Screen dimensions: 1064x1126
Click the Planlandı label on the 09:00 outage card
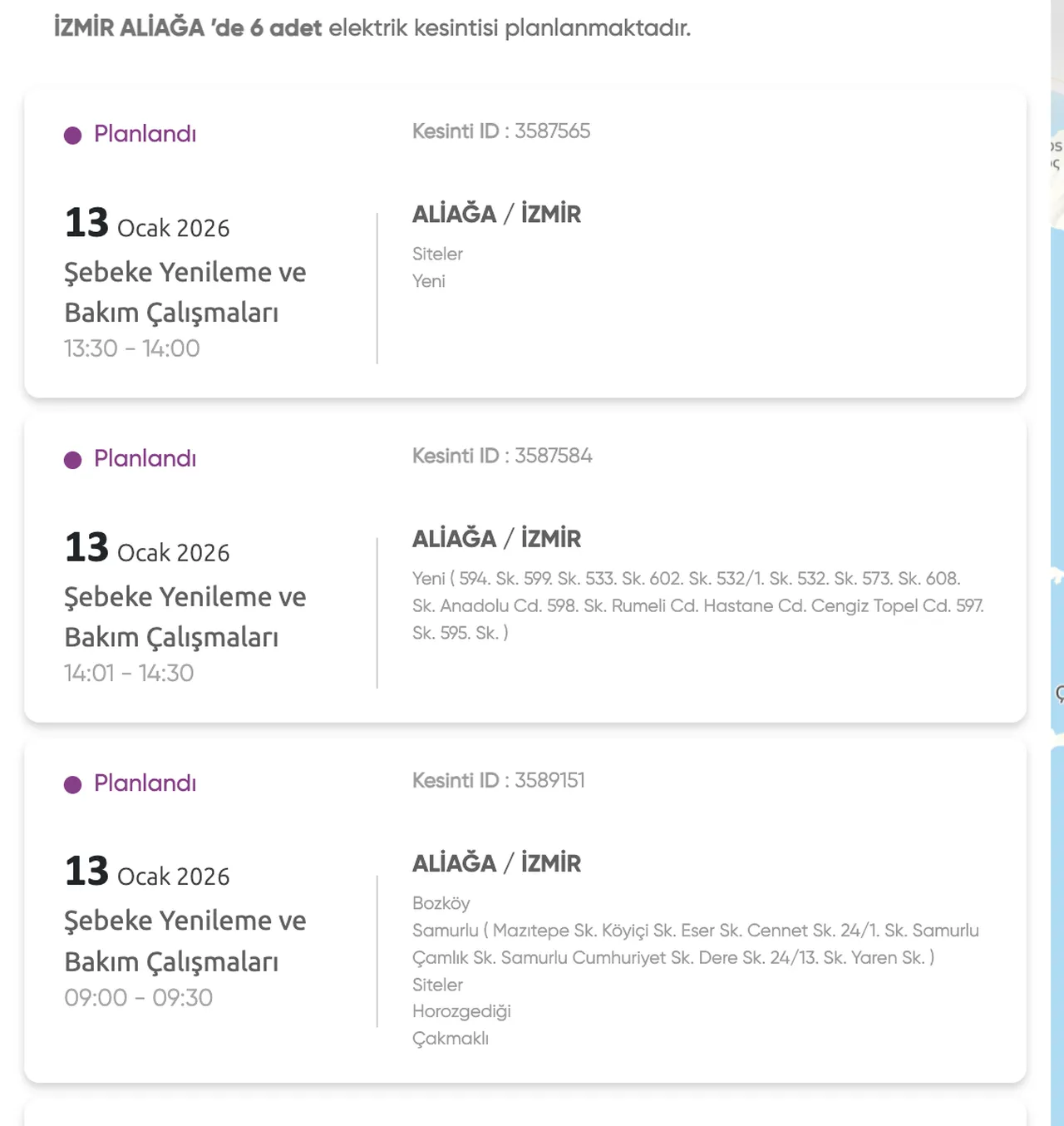(145, 783)
